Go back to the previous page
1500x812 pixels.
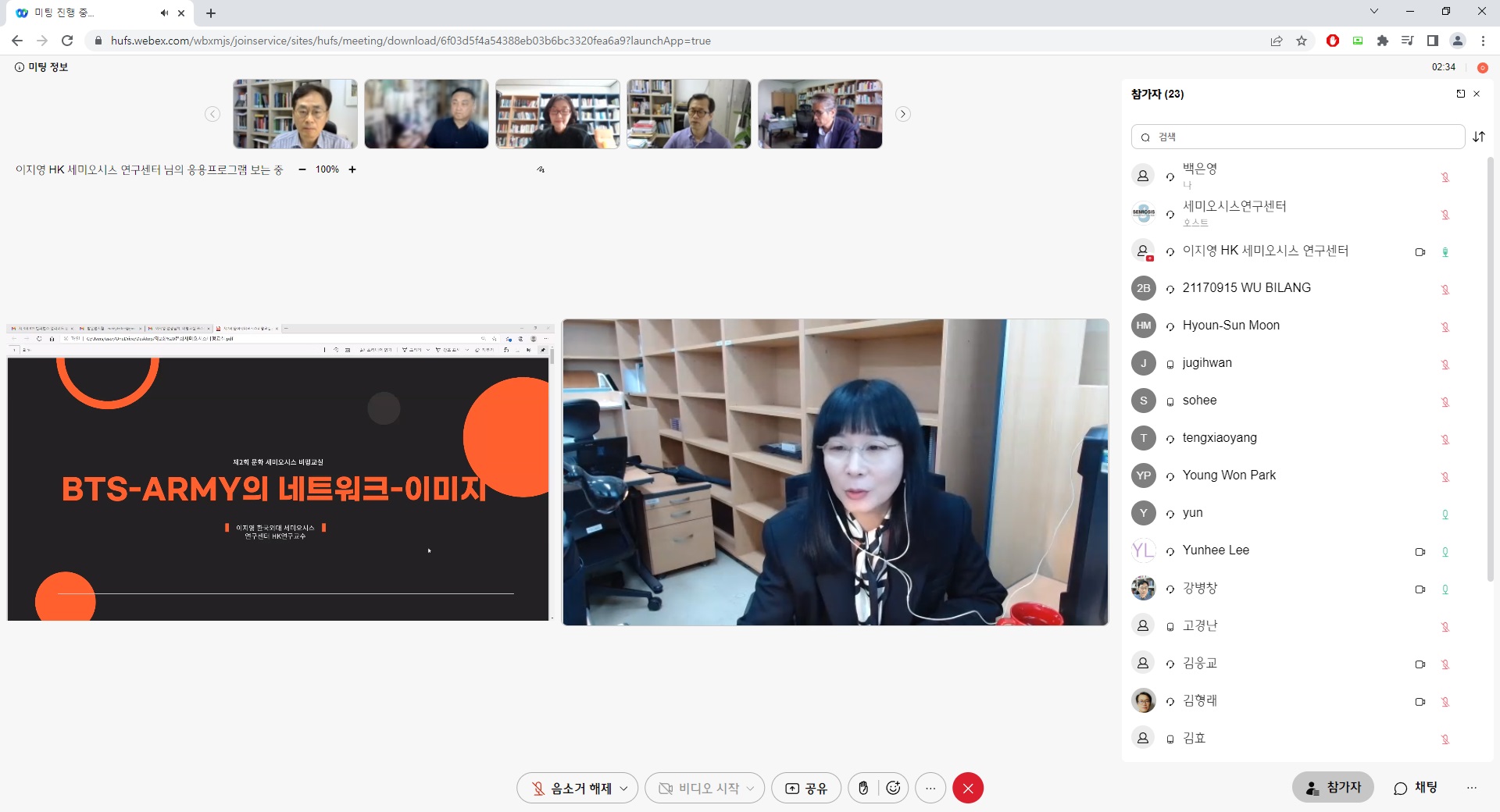[17, 41]
